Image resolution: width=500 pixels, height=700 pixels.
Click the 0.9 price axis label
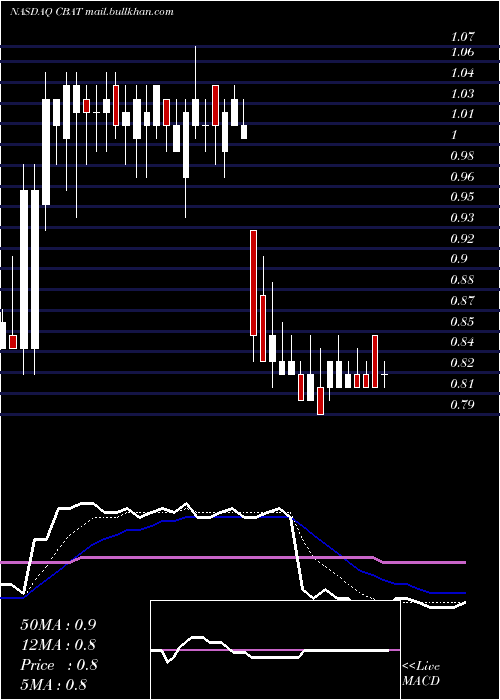point(459,259)
